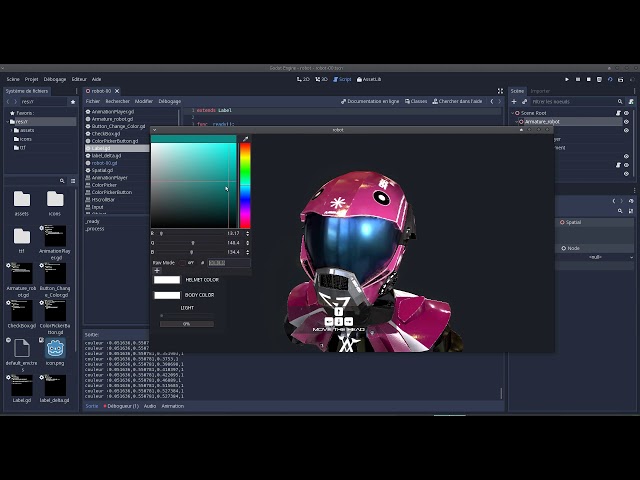The width and height of the screenshot is (640, 480).
Task: Go to previous script edit location
Action: [x=492, y=101]
